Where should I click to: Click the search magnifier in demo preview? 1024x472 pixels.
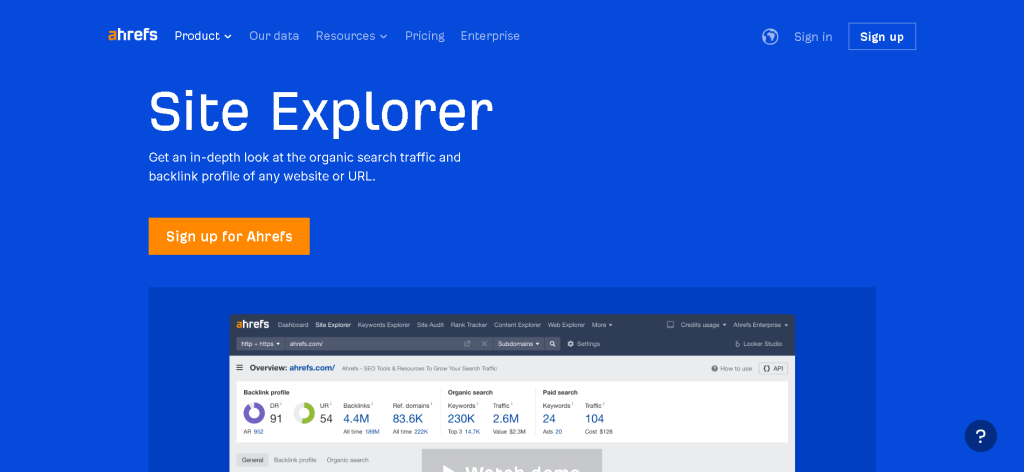tap(552, 343)
